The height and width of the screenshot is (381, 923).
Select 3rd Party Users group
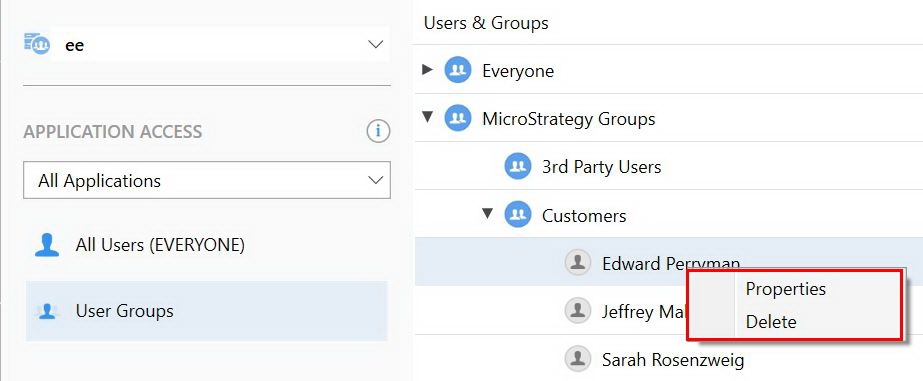pos(669,167)
